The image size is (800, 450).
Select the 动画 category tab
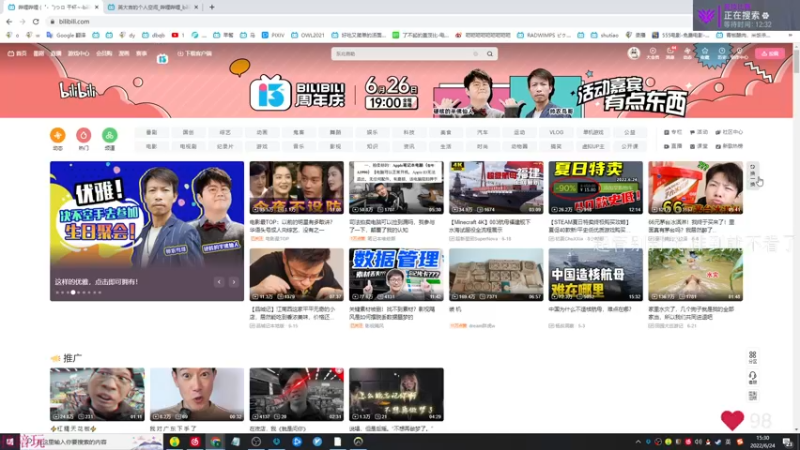point(262,132)
